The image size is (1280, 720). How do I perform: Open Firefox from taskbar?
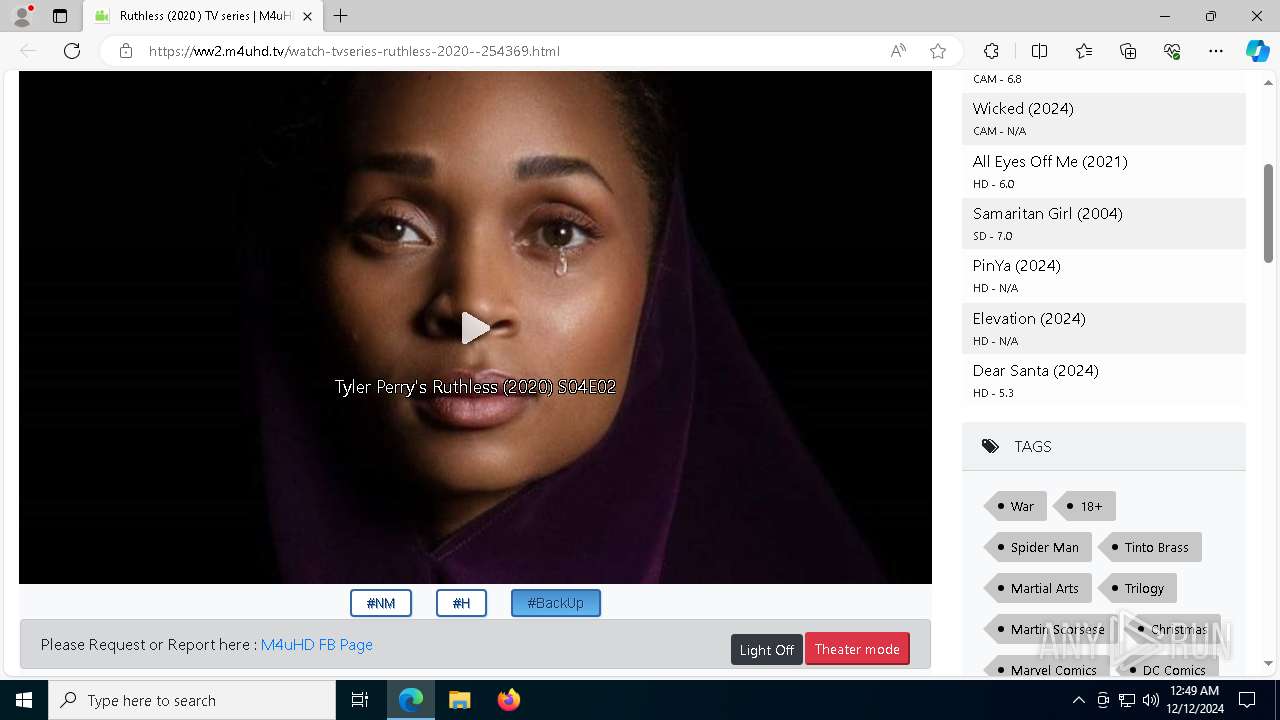[x=508, y=700]
